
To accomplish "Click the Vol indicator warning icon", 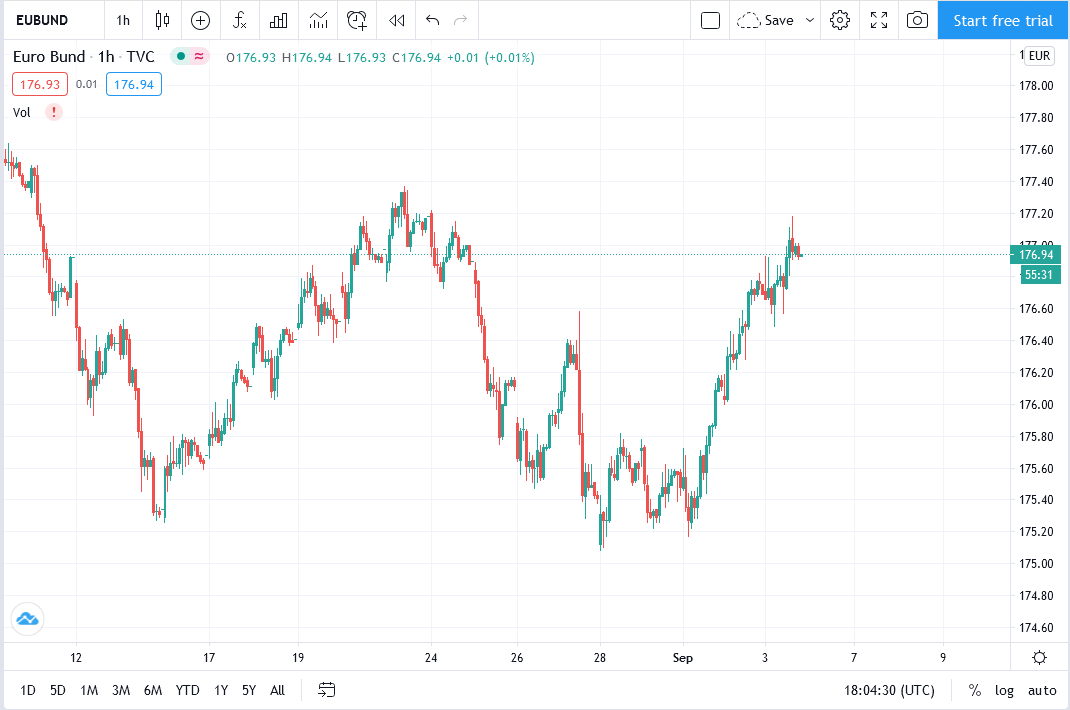I will [x=54, y=113].
